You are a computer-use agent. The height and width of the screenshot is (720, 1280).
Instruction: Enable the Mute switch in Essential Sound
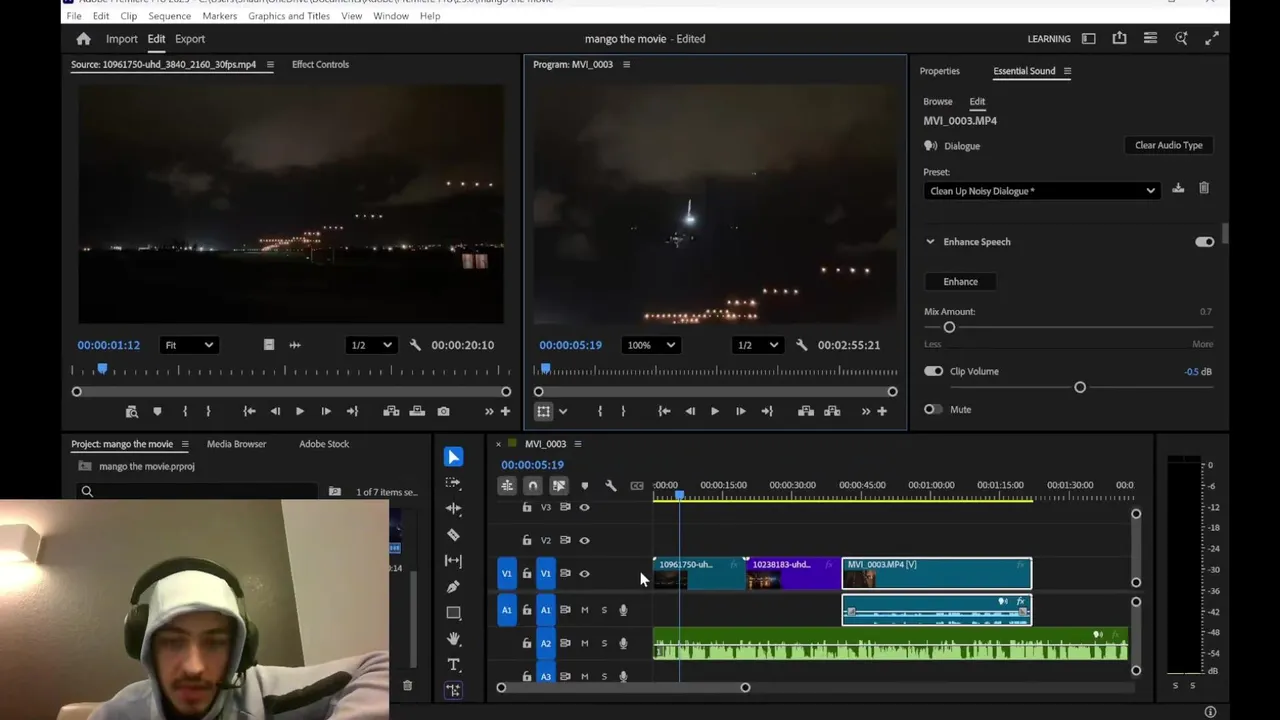(933, 409)
